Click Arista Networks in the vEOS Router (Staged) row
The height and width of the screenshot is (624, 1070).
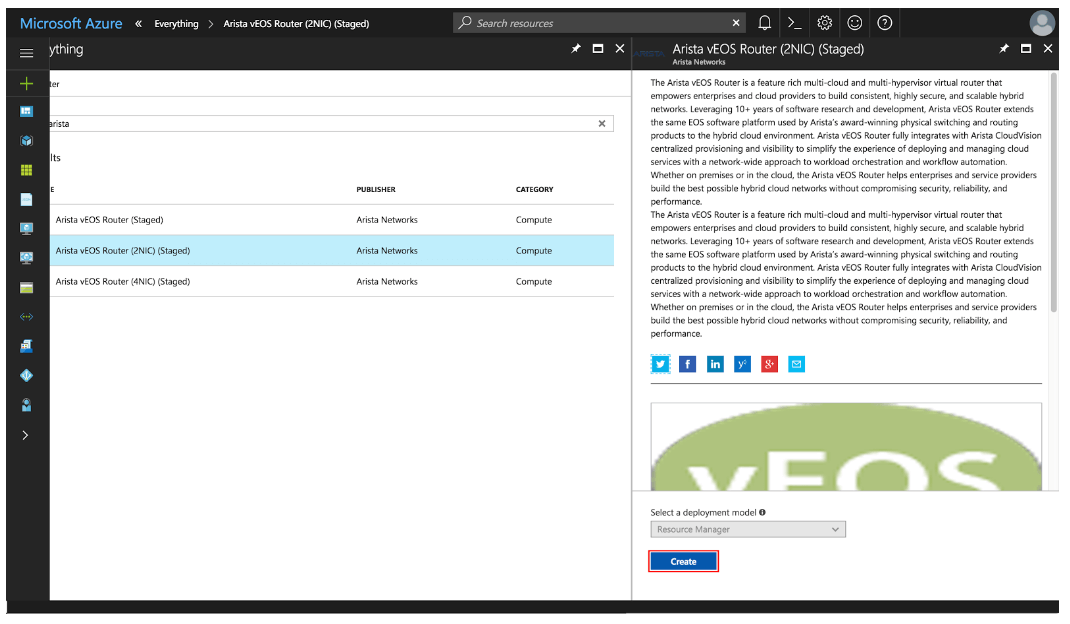click(x=387, y=220)
